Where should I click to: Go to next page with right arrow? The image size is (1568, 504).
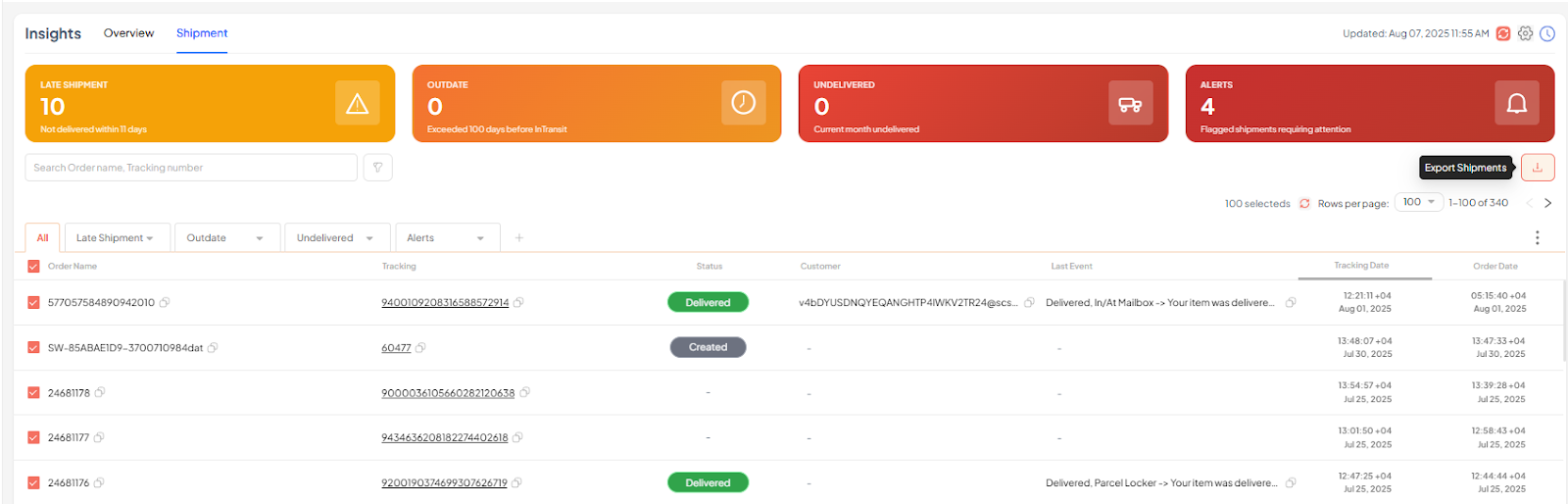(1547, 203)
